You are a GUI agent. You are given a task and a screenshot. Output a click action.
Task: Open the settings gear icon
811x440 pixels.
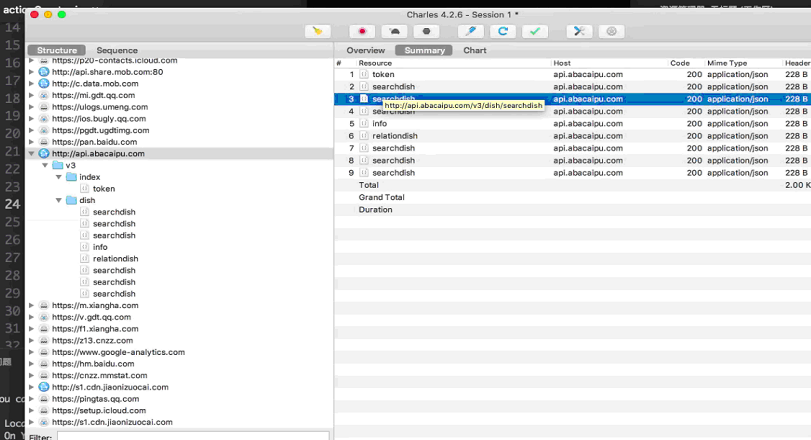tap(611, 32)
